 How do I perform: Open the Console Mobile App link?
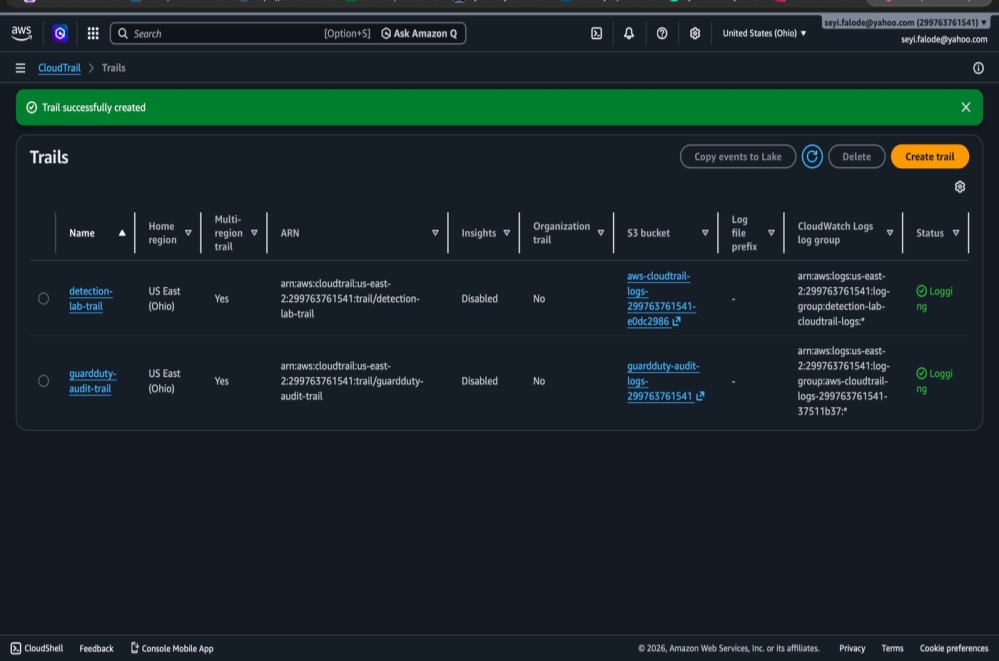[x=172, y=648]
